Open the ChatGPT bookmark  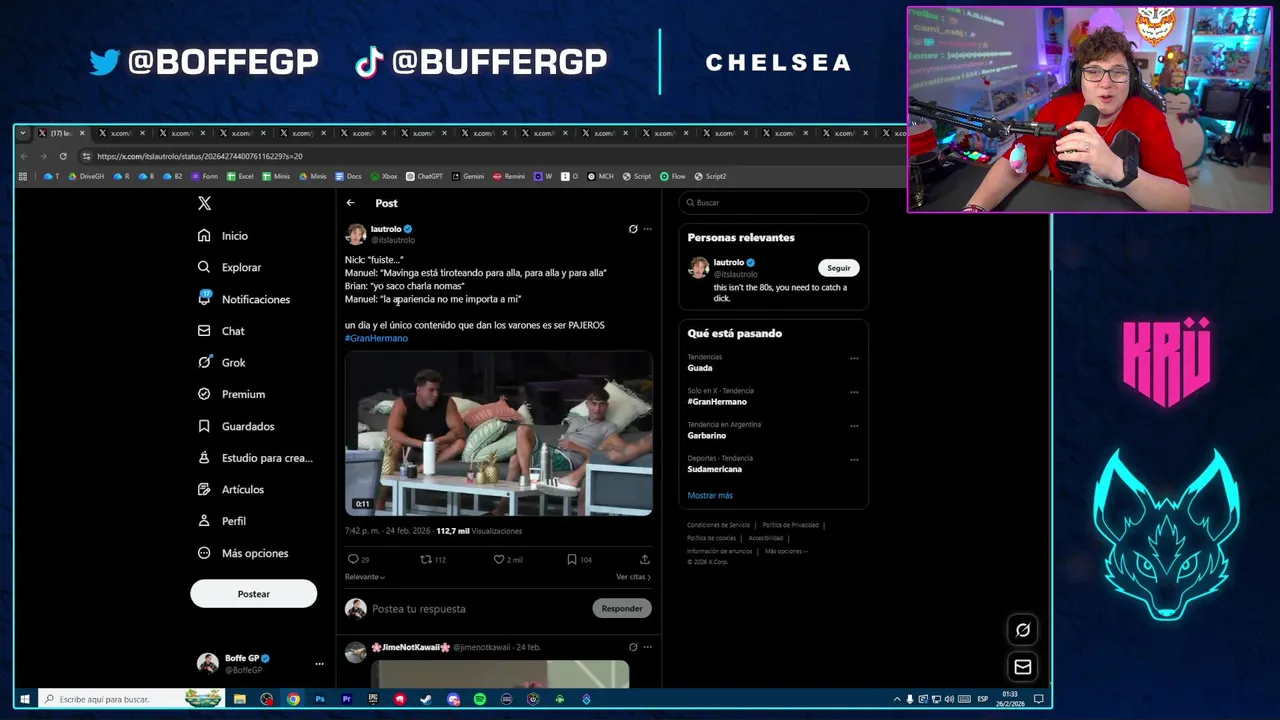(x=425, y=176)
